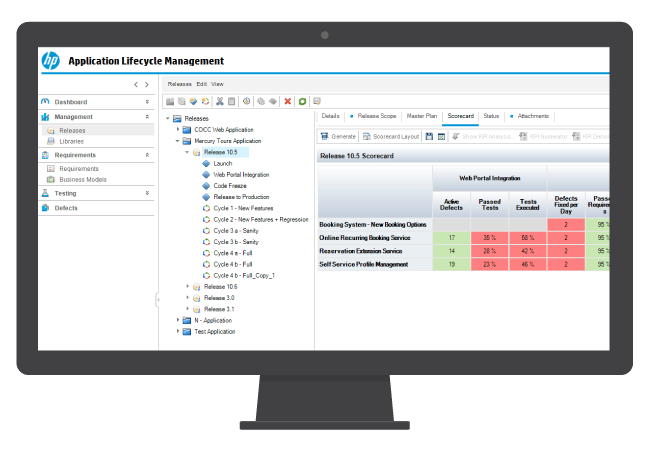
Task: Click the sidebar back arrow
Action: [x=136, y=85]
